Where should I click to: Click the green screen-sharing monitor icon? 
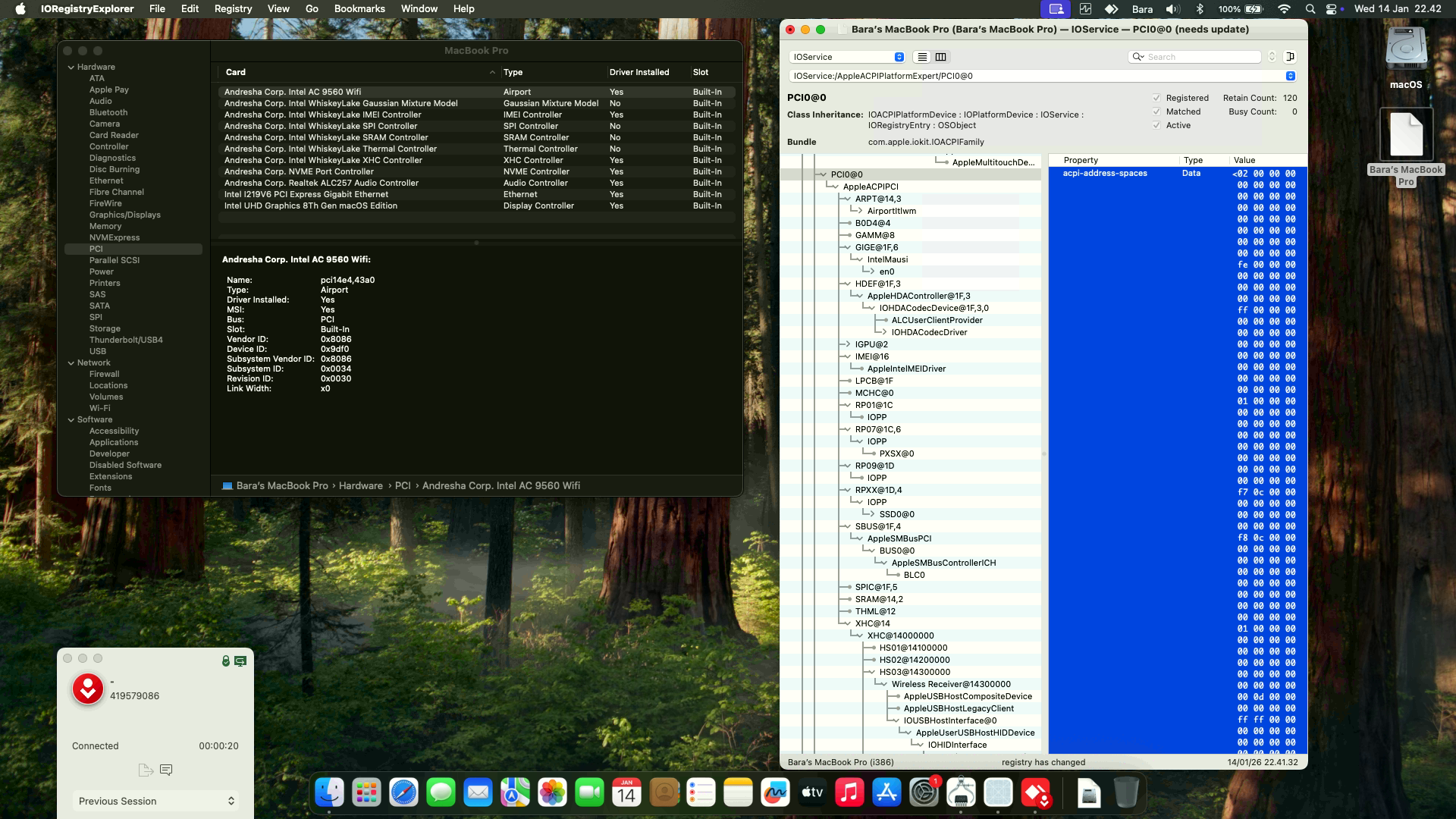point(240,661)
